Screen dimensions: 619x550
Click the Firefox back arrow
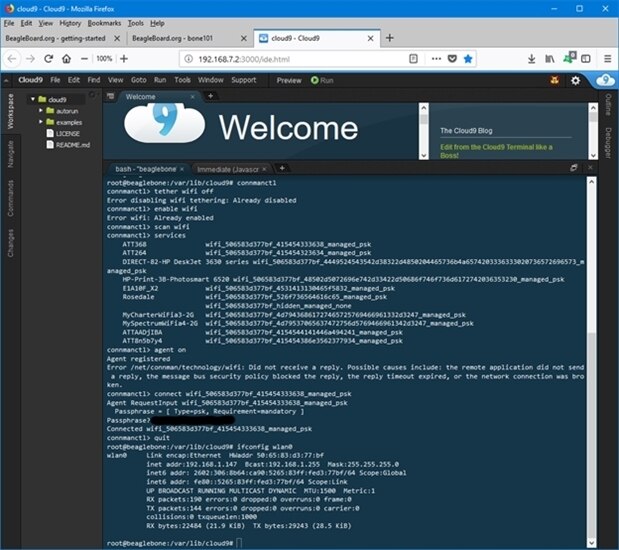[12, 59]
